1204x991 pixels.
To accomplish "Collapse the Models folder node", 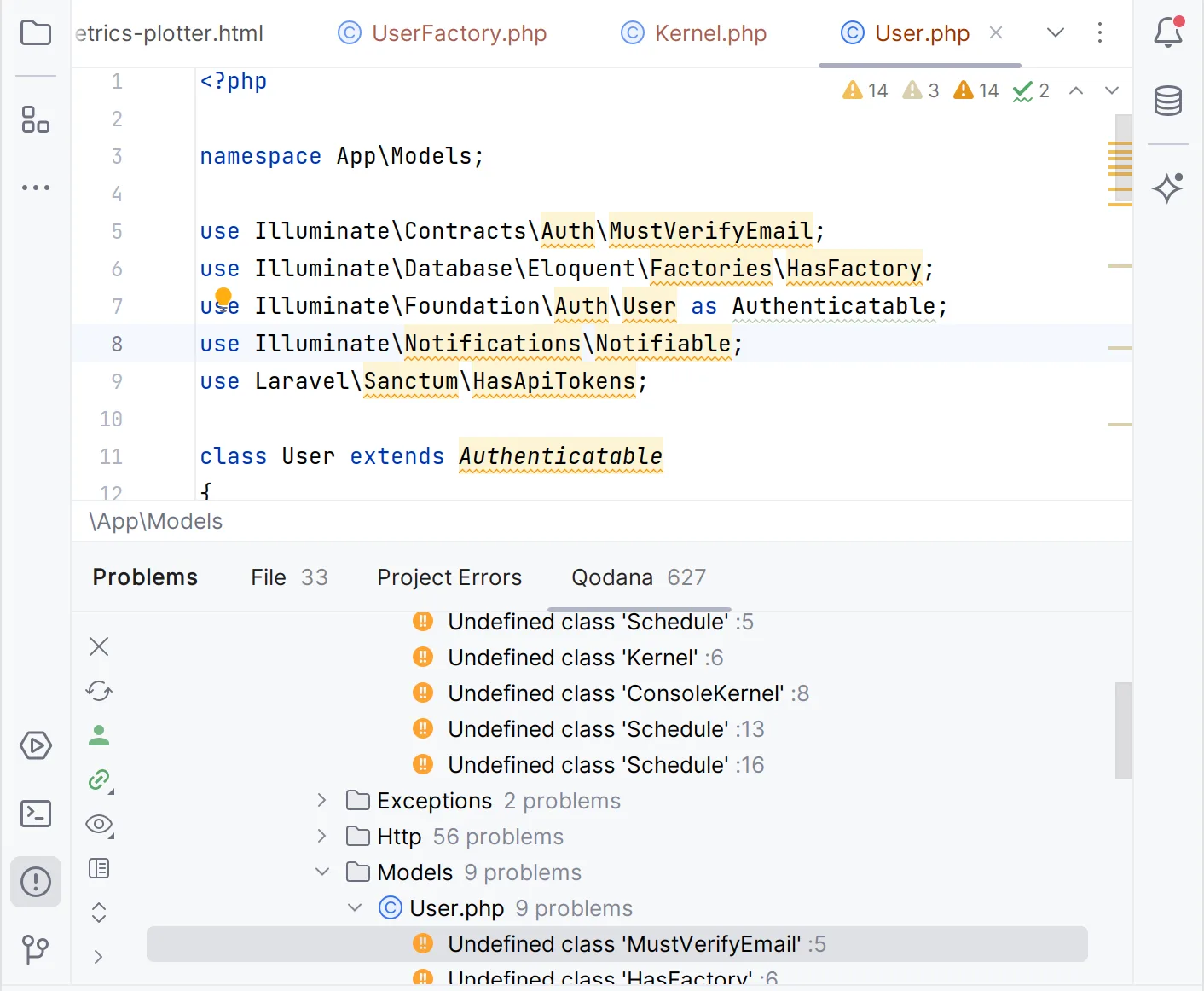I will click(321, 872).
